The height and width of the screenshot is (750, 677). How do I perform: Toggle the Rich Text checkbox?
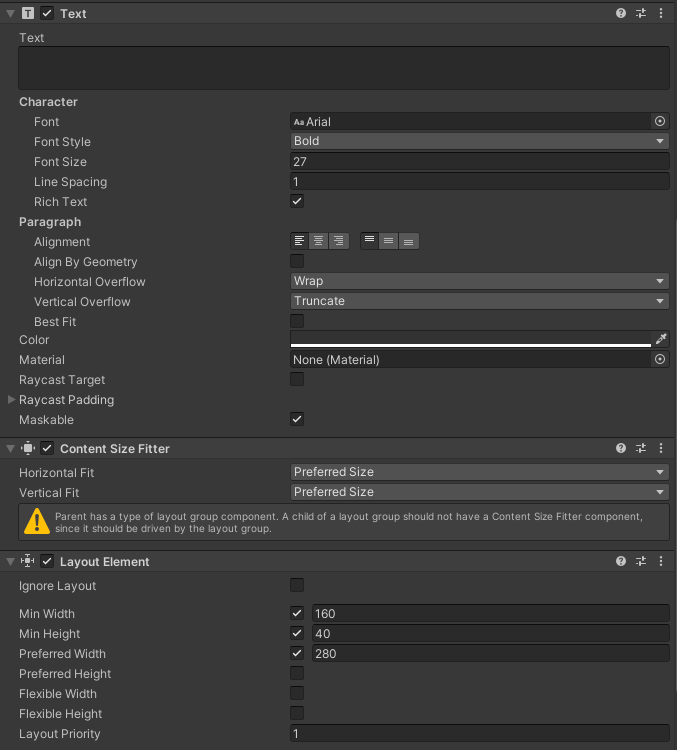[297, 201]
